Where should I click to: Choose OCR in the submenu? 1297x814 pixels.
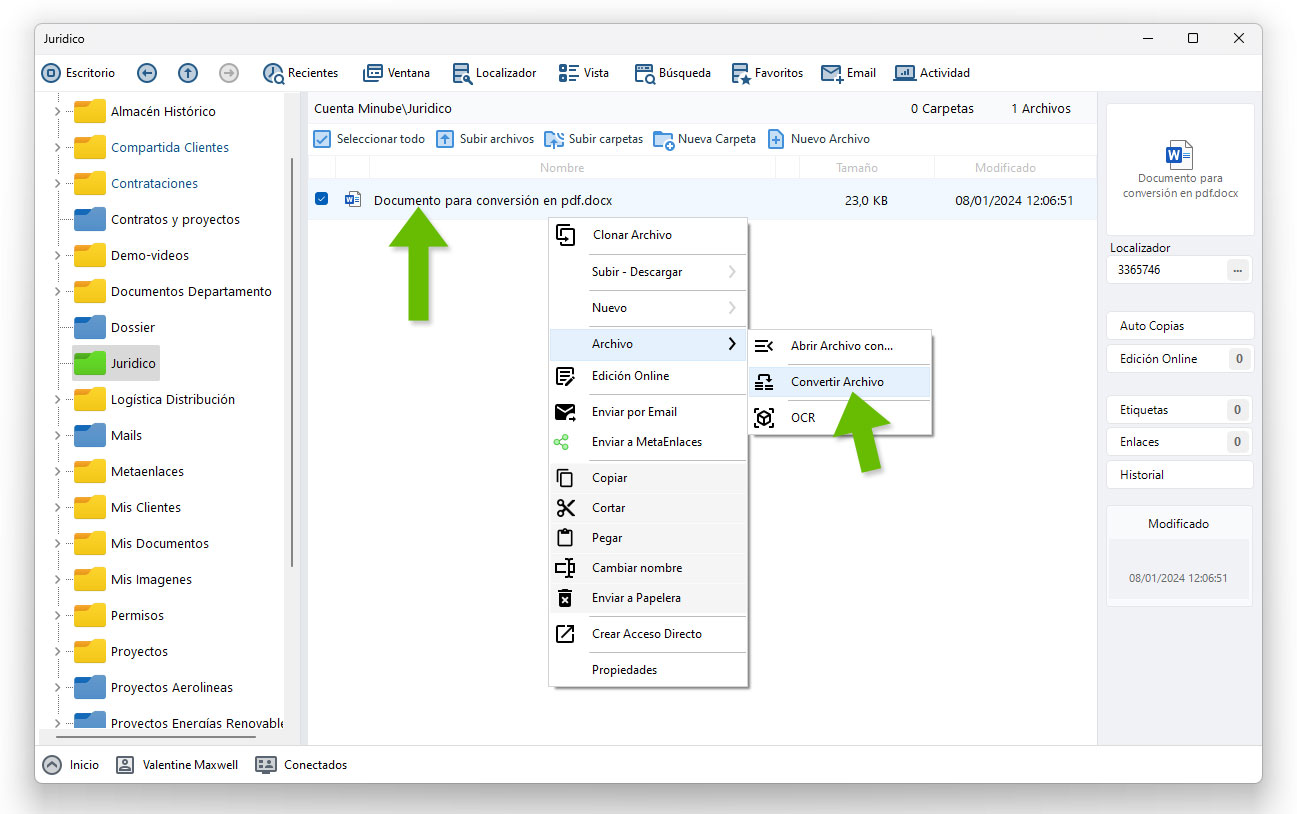(x=840, y=418)
